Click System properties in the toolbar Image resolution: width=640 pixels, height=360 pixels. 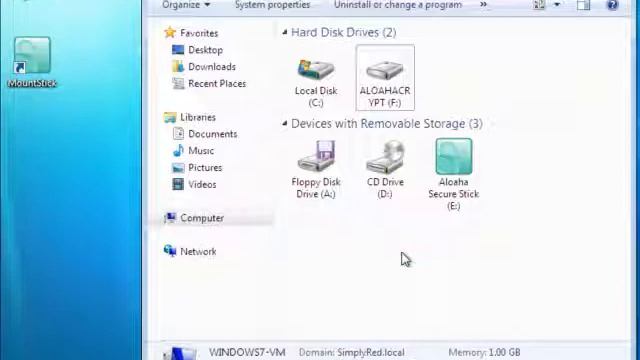(273, 5)
